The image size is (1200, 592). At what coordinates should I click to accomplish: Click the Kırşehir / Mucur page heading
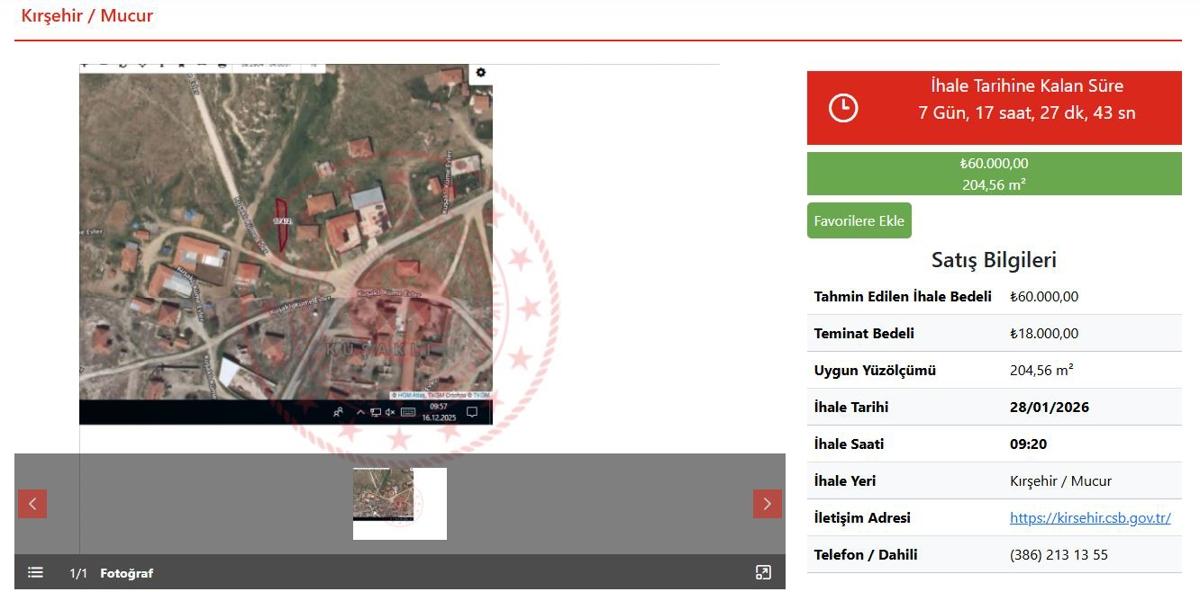pos(87,16)
